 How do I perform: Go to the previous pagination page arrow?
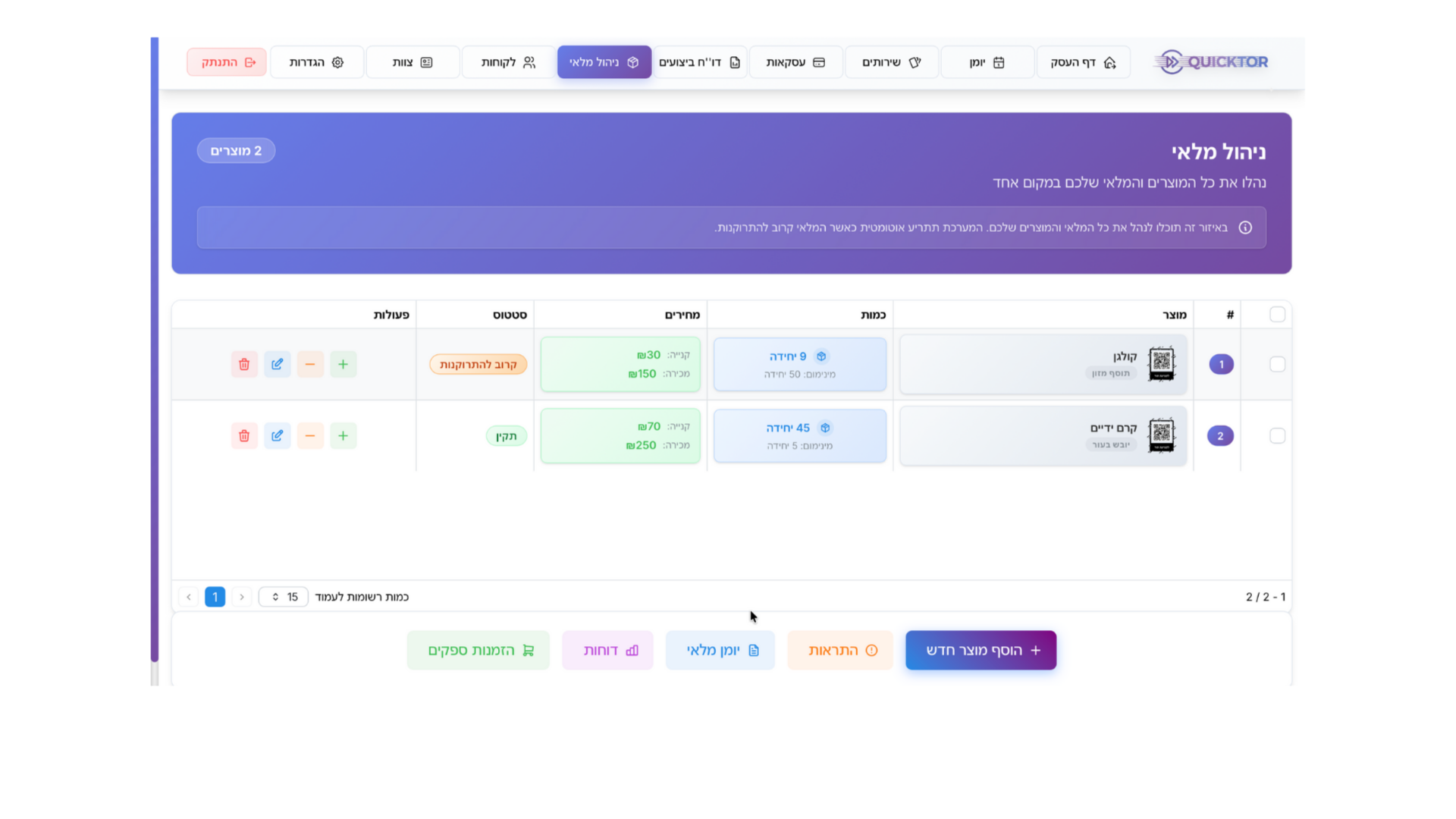click(x=242, y=597)
